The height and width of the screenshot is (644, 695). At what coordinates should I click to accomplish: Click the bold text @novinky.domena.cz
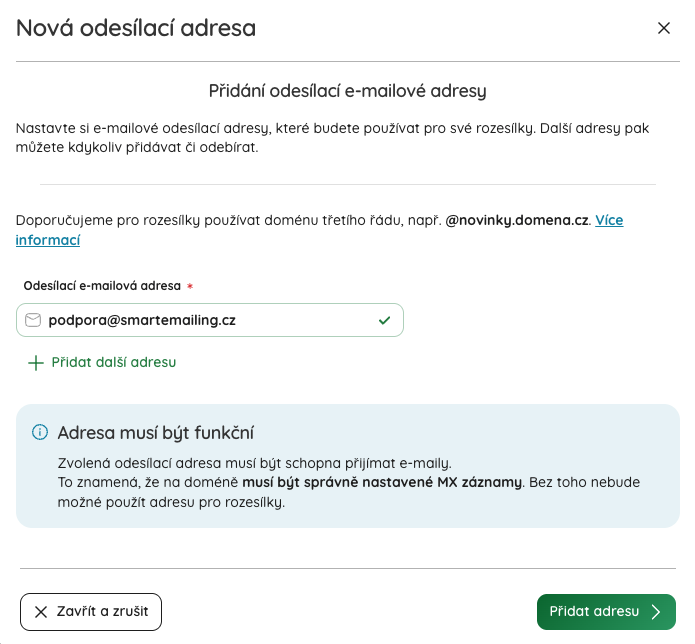point(518,220)
